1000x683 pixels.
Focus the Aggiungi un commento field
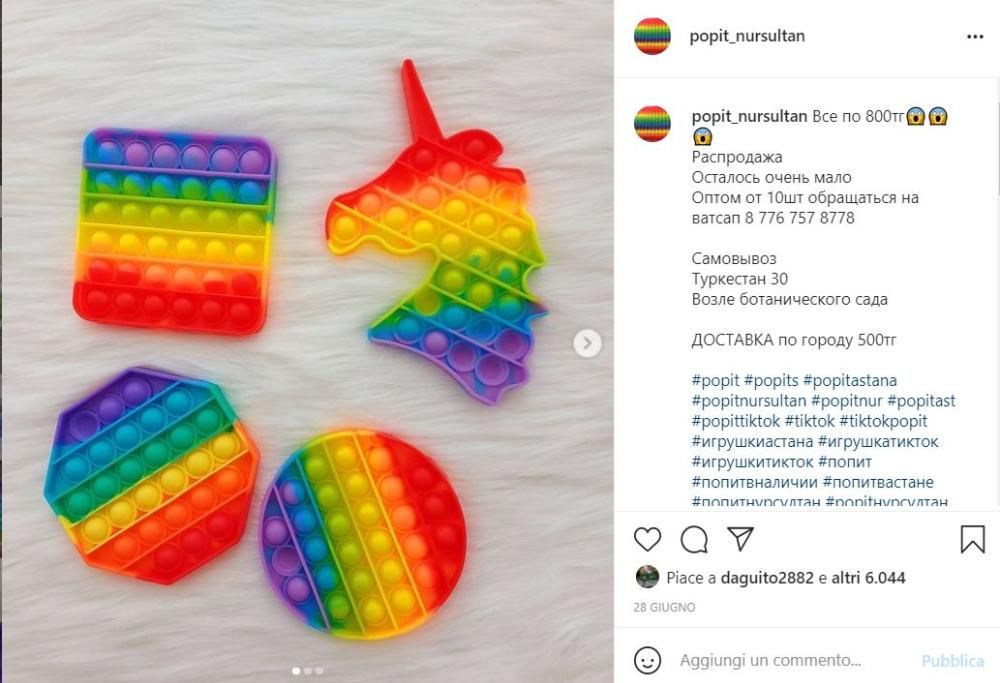(797, 660)
